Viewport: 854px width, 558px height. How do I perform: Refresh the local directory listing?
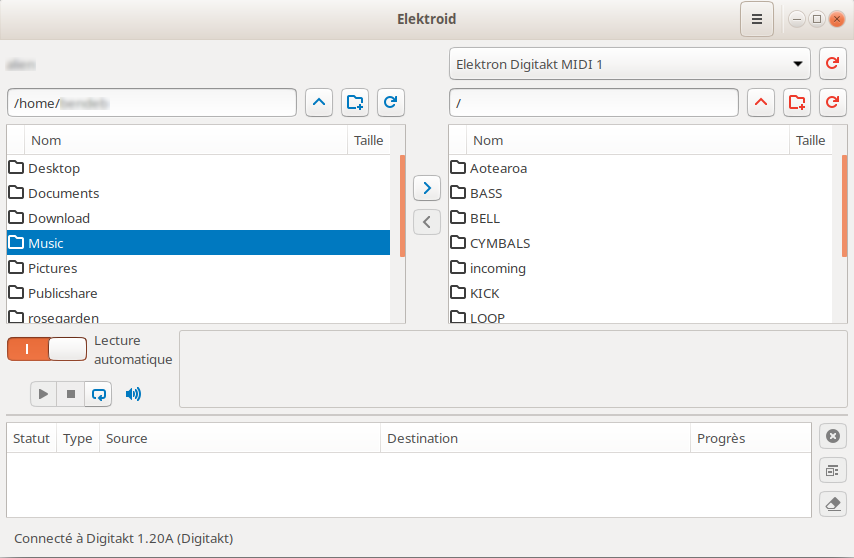pos(391,102)
